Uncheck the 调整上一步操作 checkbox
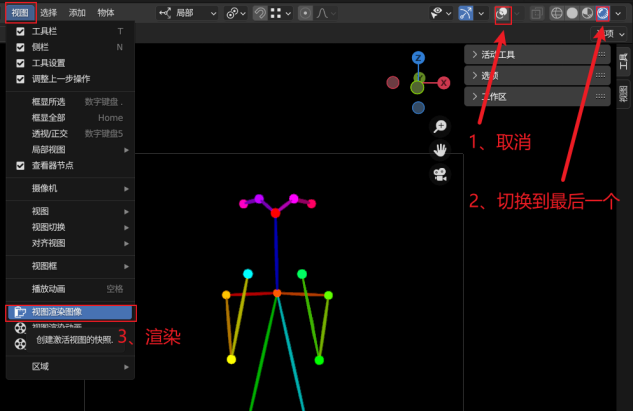This screenshot has width=633, height=412. pyautogui.click(x=20, y=79)
